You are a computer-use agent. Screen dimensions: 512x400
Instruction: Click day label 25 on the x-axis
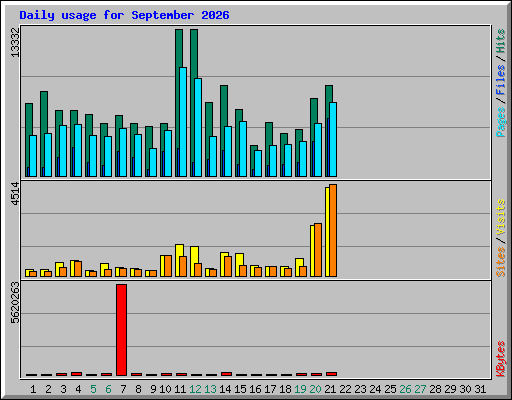(x=390, y=389)
